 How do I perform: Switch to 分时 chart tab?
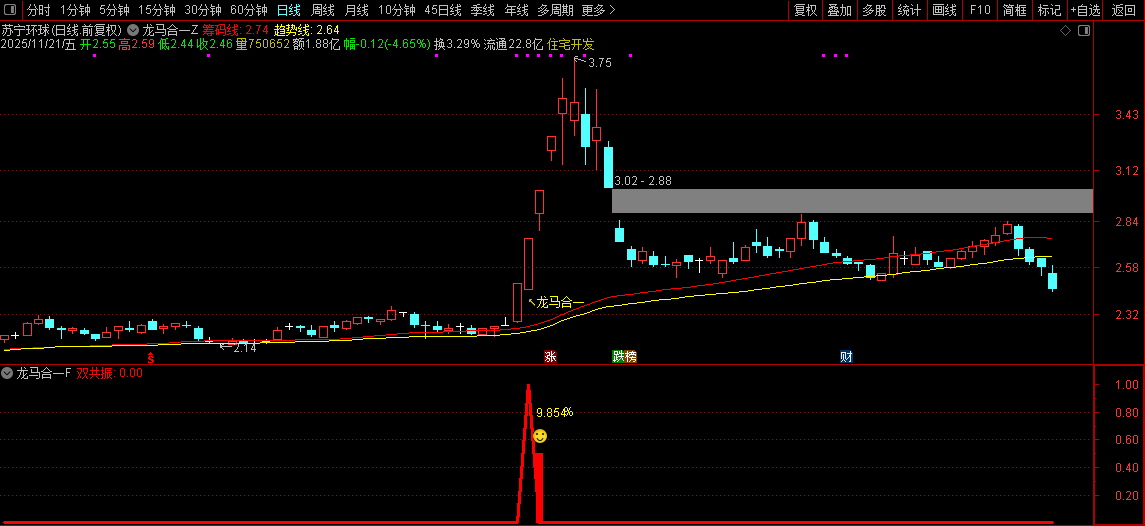click(39, 10)
